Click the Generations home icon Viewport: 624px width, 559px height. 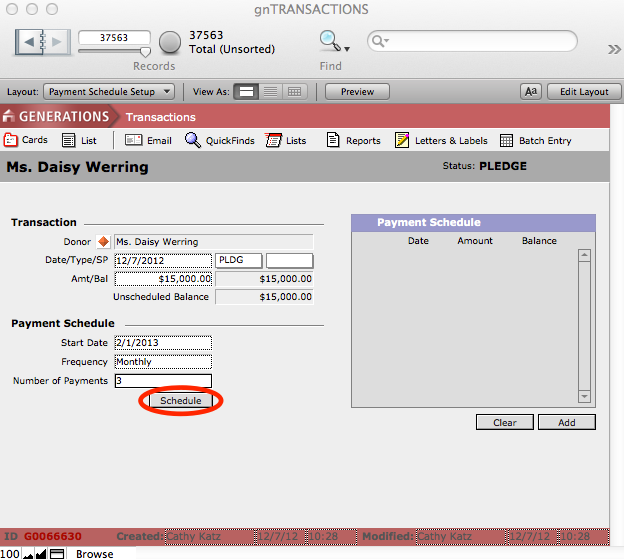9,116
